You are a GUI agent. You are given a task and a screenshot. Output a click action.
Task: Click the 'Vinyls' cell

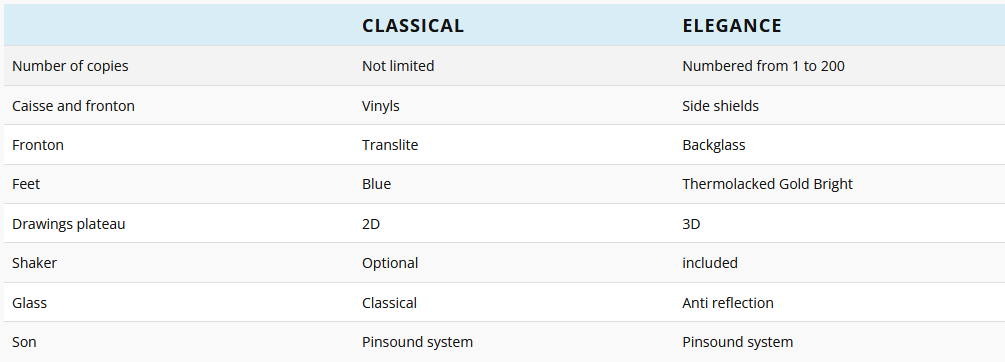(381, 106)
